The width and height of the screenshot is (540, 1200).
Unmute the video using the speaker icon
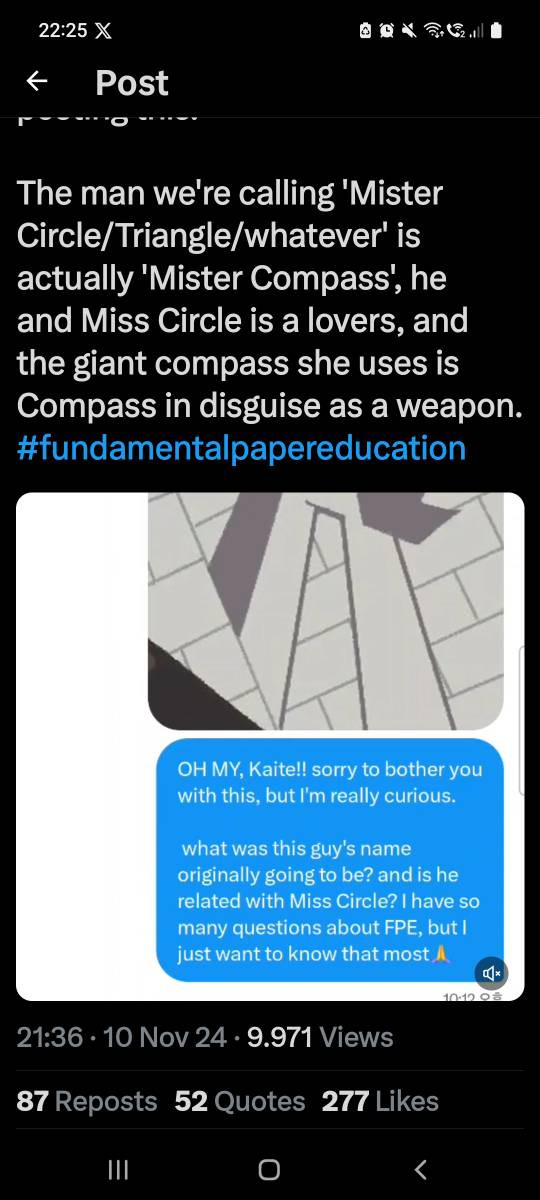point(491,972)
